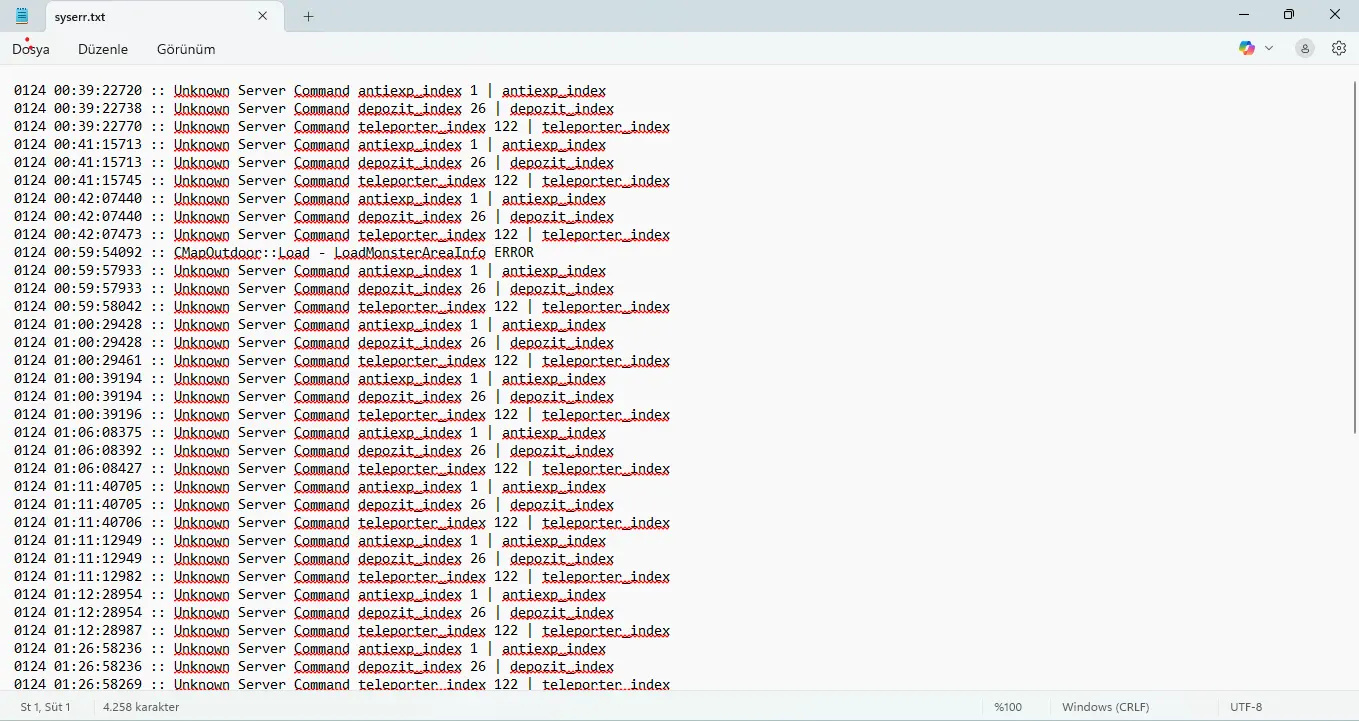This screenshot has height=721, width=1359.
Task: Minimize the Notepad window
Action: pos(1243,15)
